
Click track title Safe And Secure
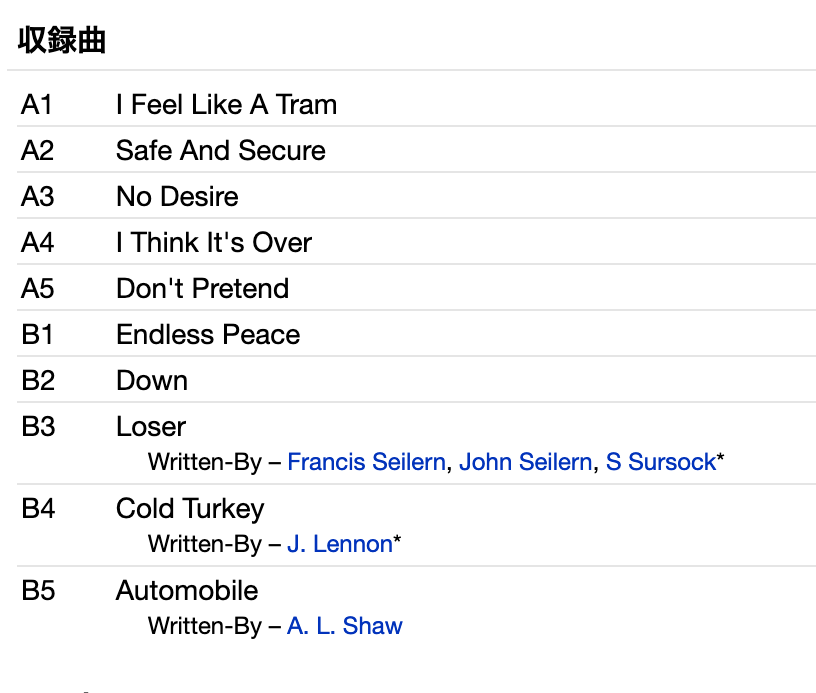point(220,151)
